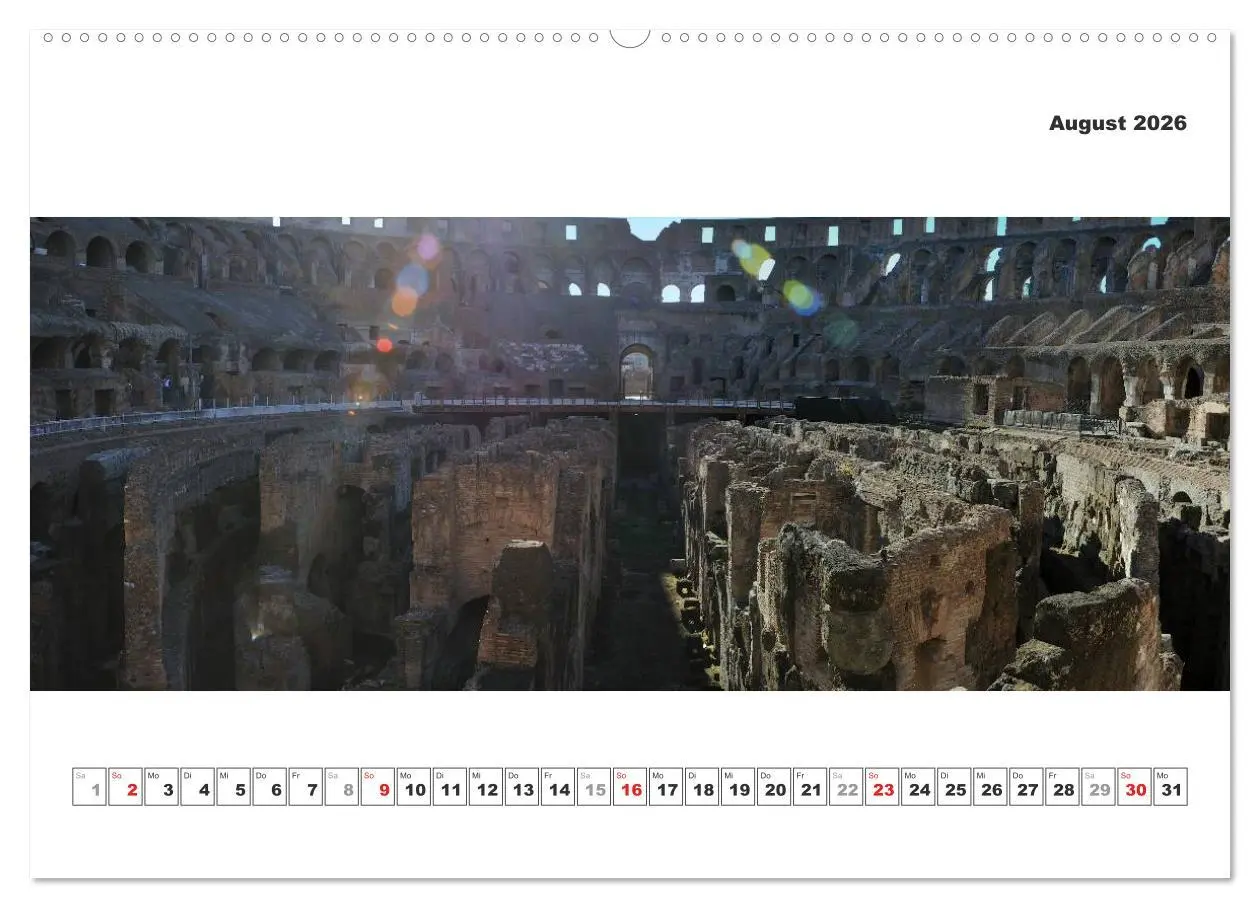Select day 29 Saturday cell
Screen dimensions: 1260x908
[x=1097, y=786]
